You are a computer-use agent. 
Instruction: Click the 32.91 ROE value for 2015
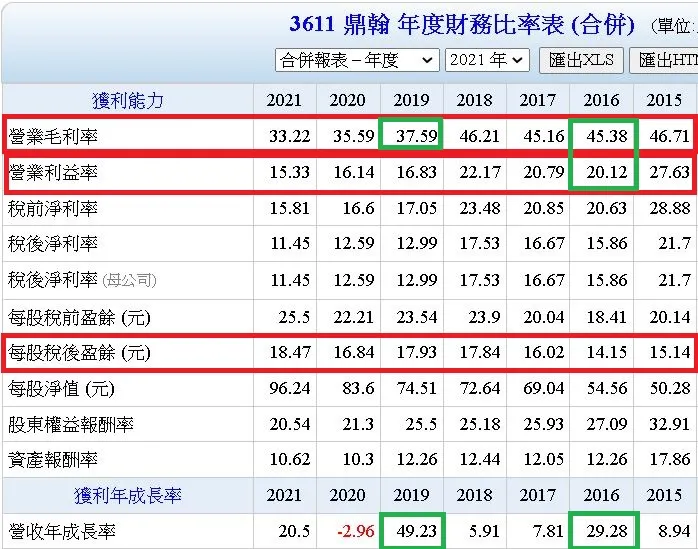[670, 424]
